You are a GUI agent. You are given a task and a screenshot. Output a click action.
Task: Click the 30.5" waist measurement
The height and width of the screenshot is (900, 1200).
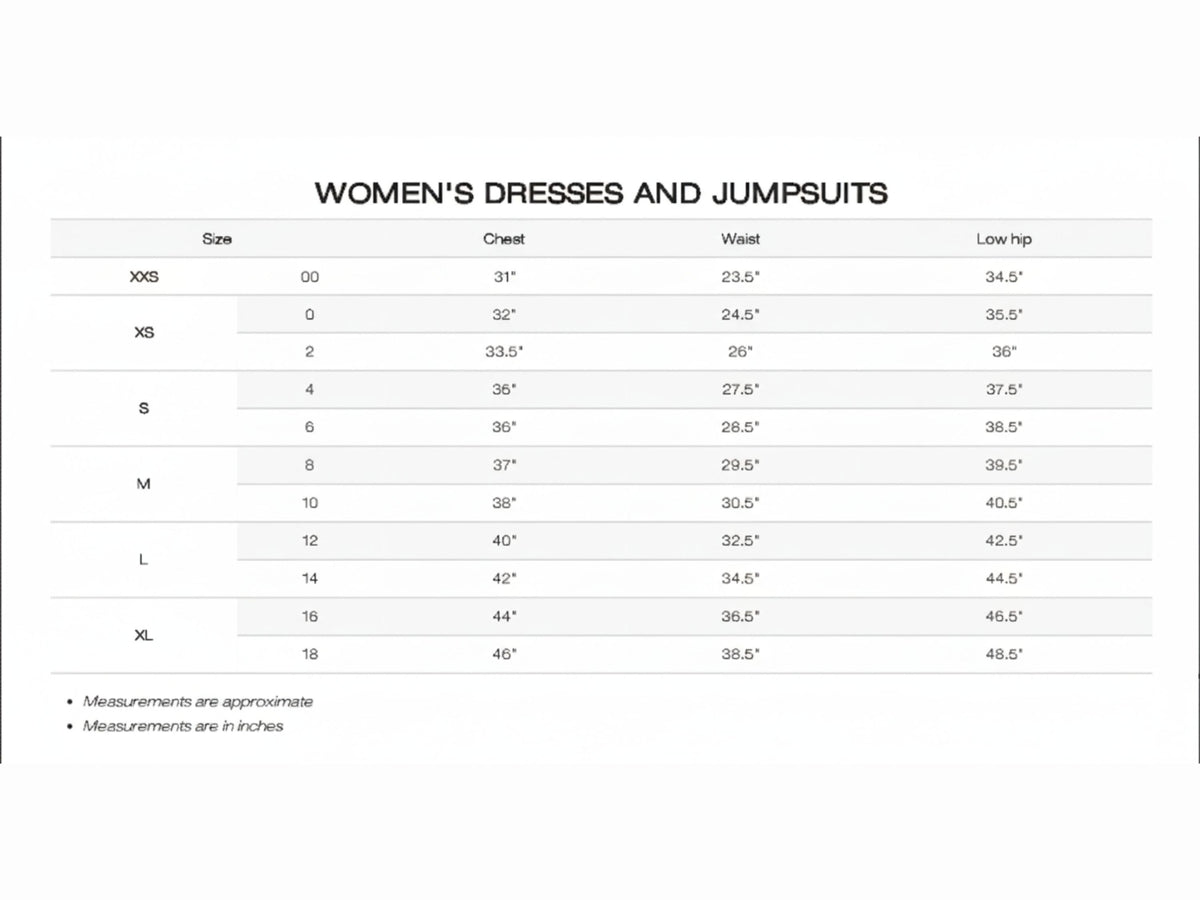pyautogui.click(x=740, y=503)
